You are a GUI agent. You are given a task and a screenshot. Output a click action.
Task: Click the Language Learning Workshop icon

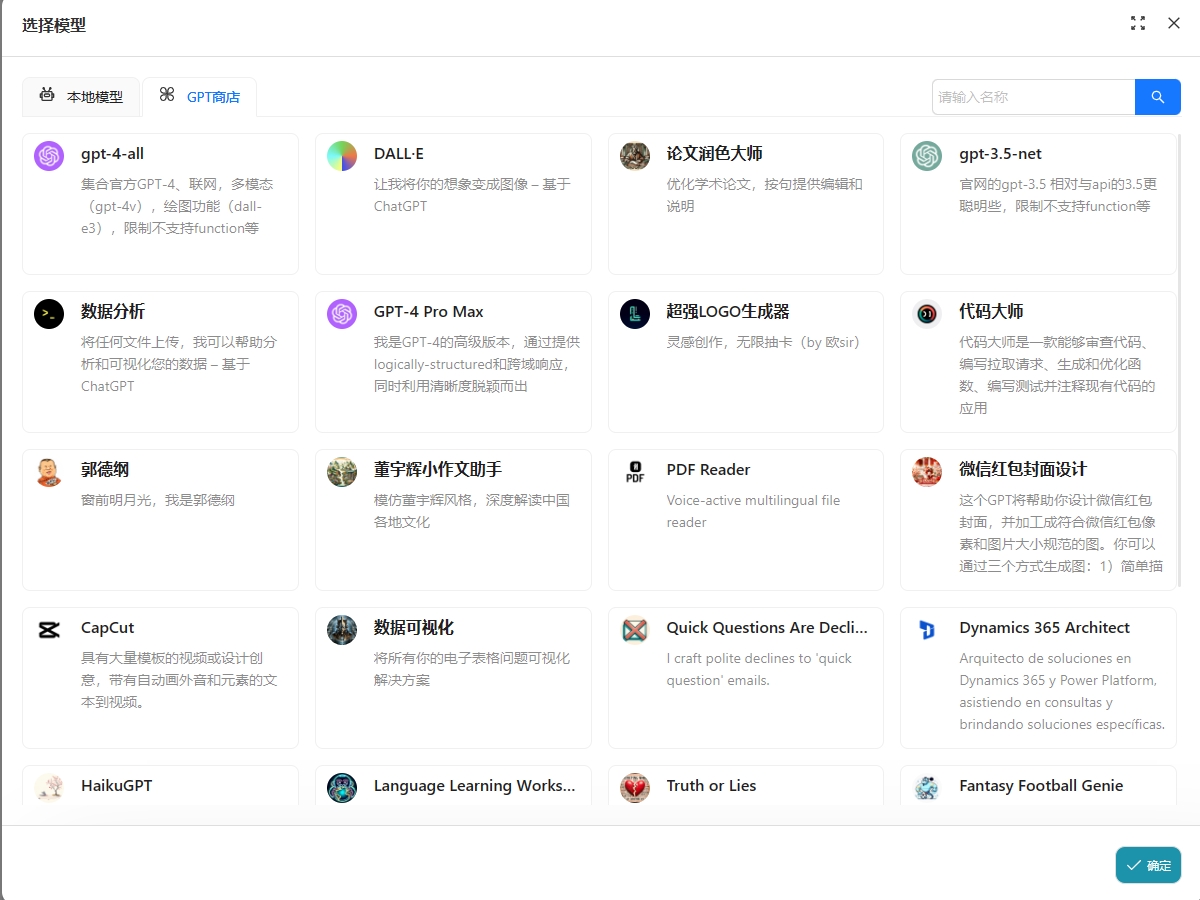pyautogui.click(x=342, y=788)
